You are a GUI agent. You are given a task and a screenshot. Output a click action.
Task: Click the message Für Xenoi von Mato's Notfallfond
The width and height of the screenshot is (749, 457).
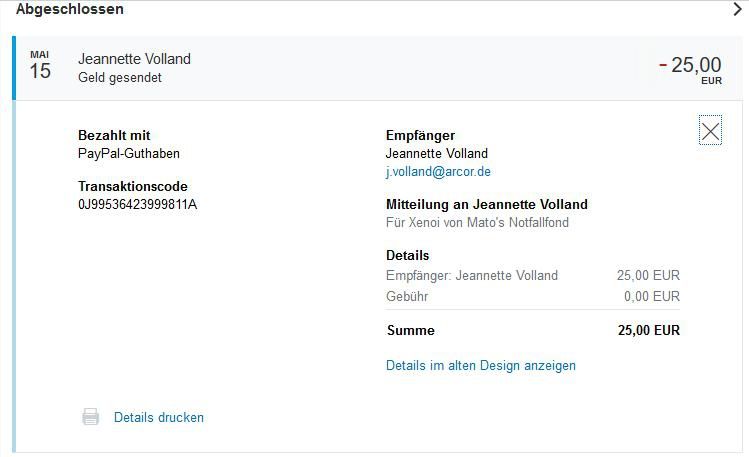[477, 223]
